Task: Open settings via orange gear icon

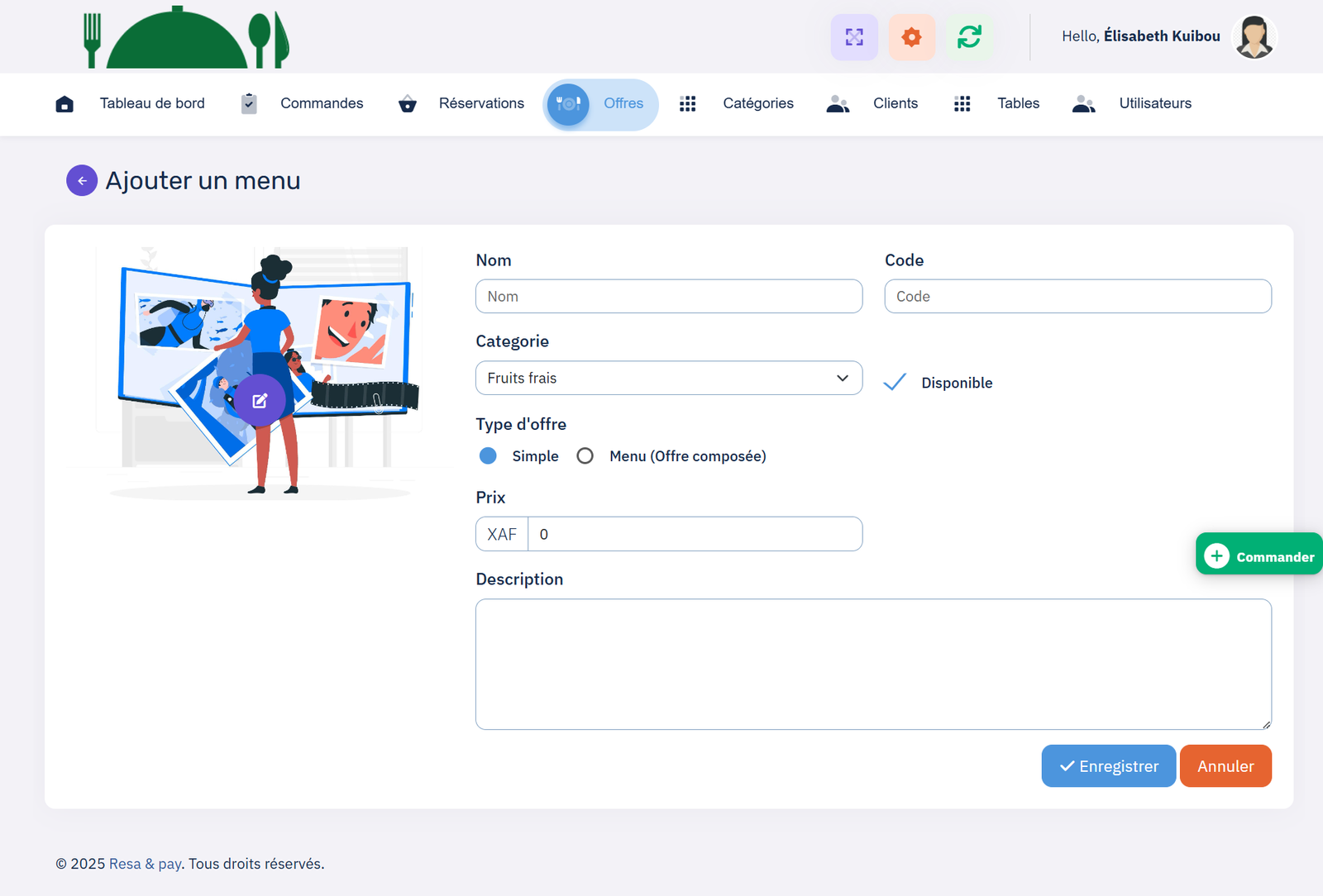Action: click(911, 37)
